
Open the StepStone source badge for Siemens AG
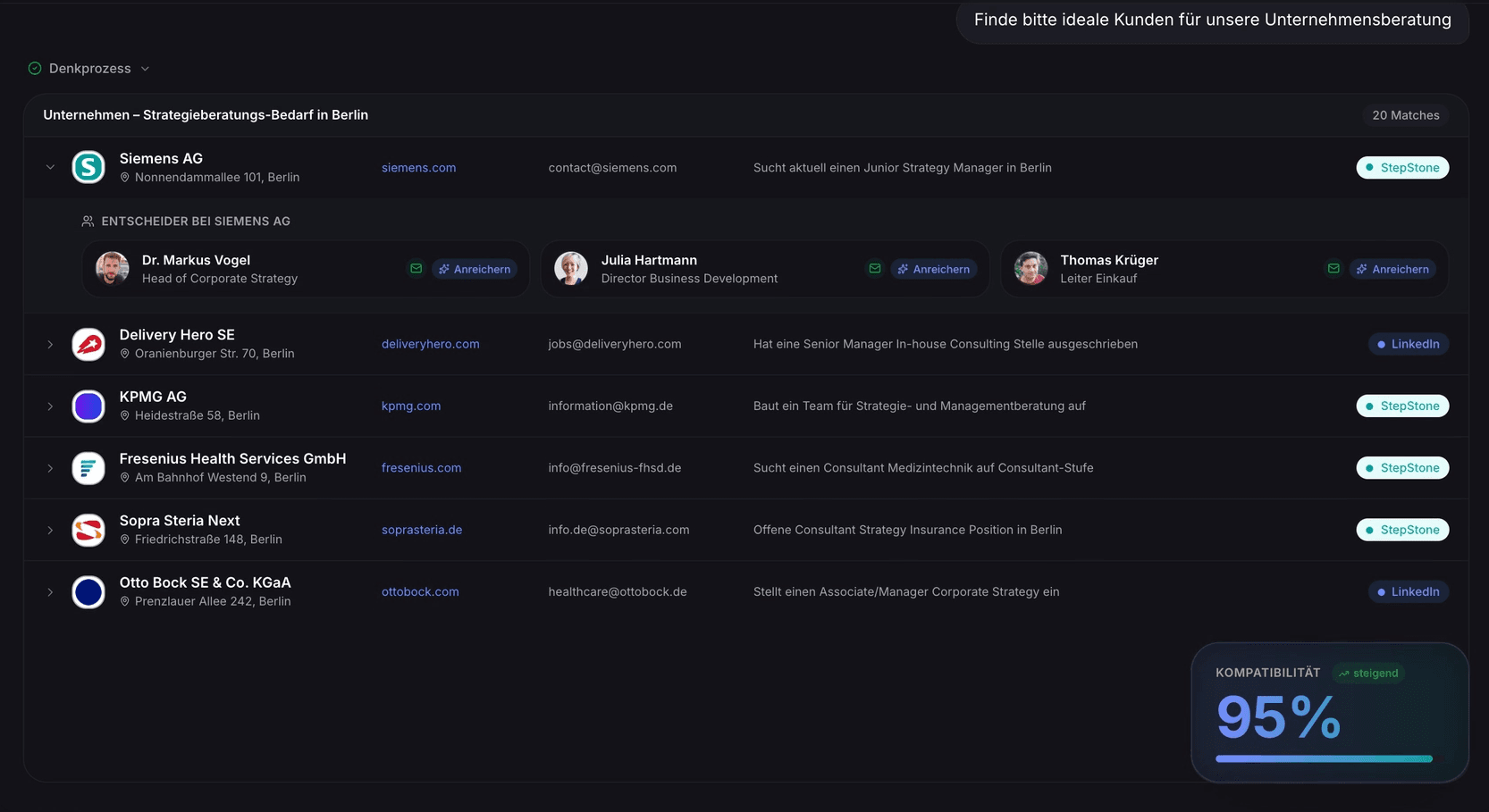coord(1402,167)
